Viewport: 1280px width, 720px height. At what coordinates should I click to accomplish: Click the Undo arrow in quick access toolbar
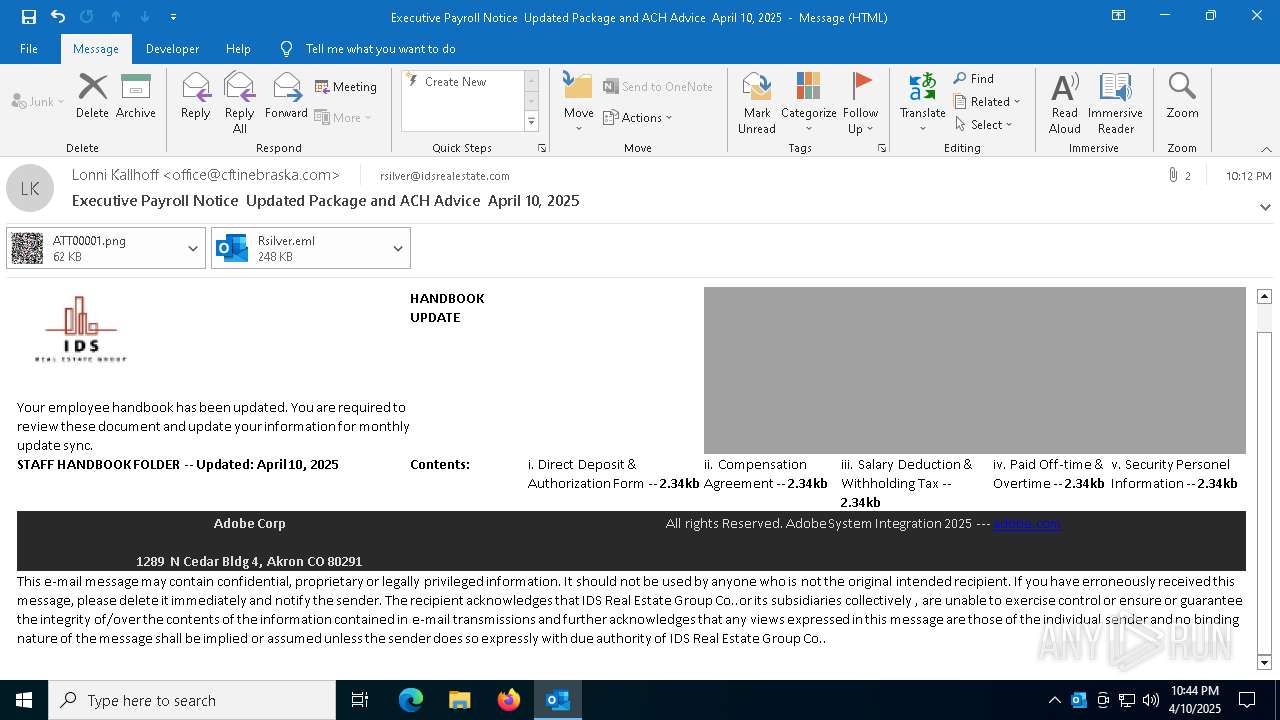(58, 17)
